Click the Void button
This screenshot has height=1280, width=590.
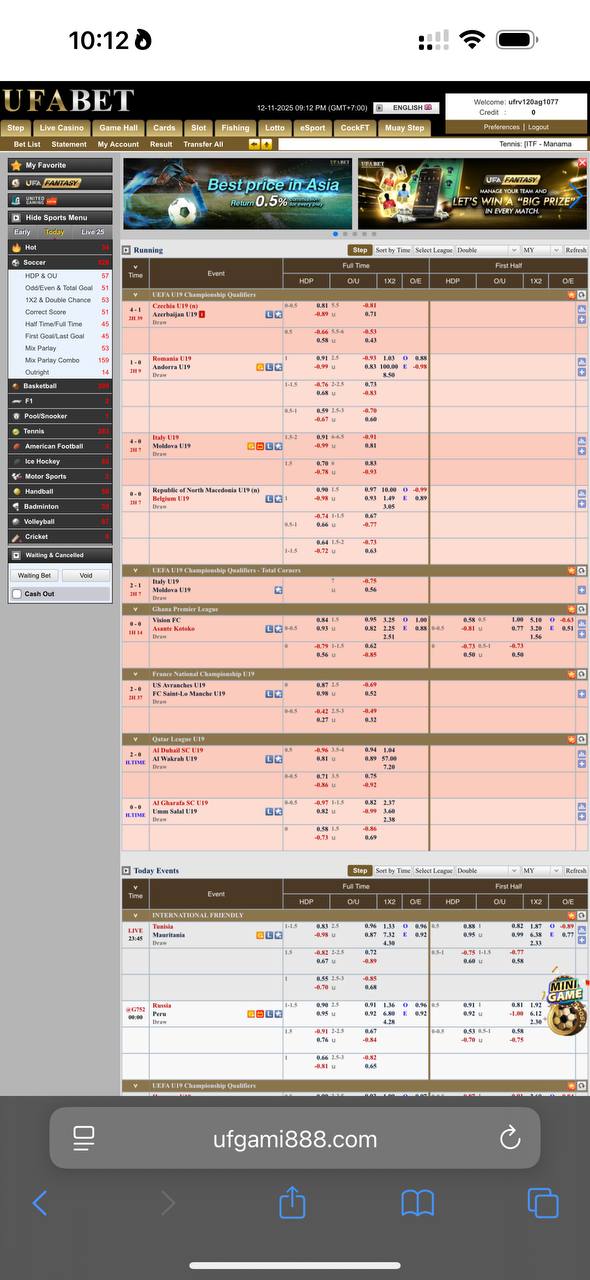(86, 575)
